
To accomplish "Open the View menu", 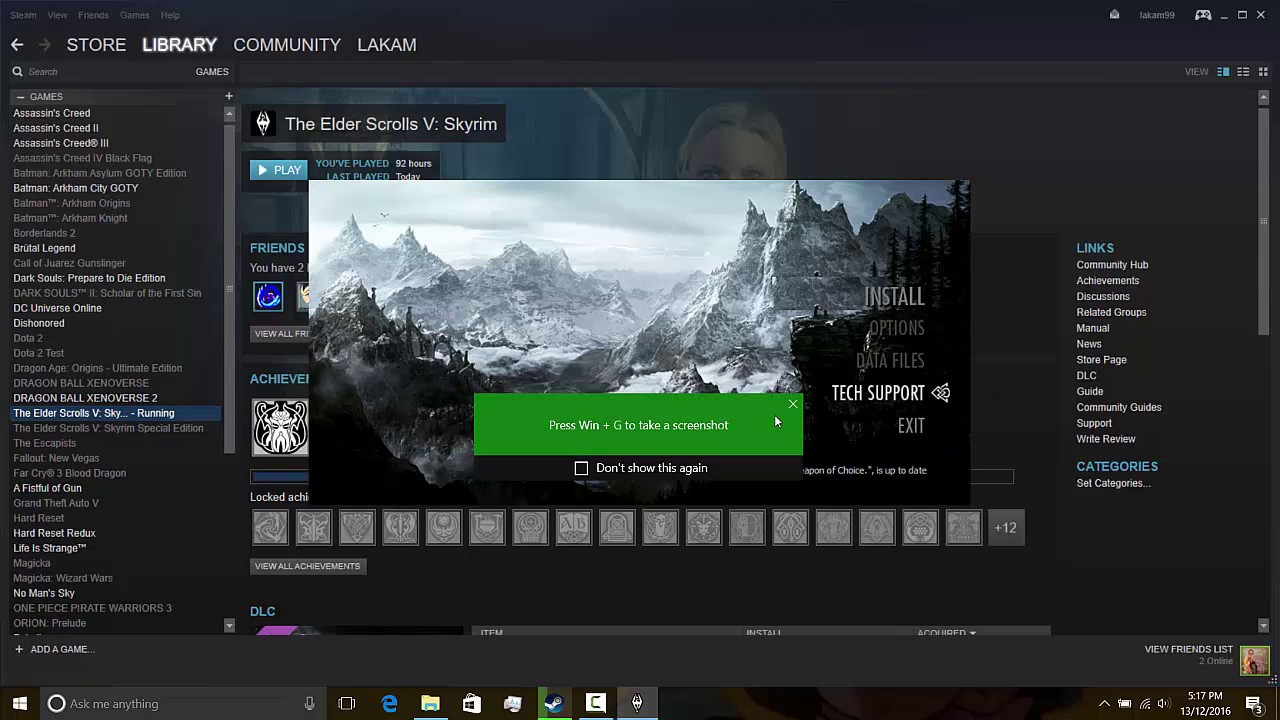I will pyautogui.click(x=57, y=15).
